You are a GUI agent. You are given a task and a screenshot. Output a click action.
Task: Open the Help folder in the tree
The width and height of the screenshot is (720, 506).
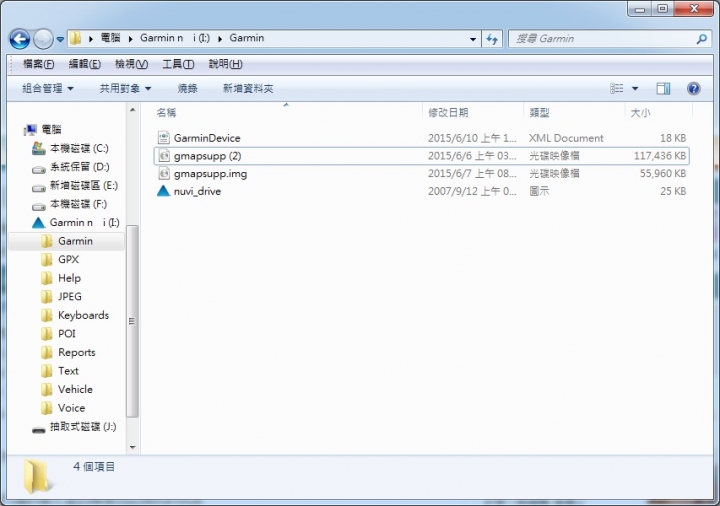pyautogui.click(x=69, y=278)
